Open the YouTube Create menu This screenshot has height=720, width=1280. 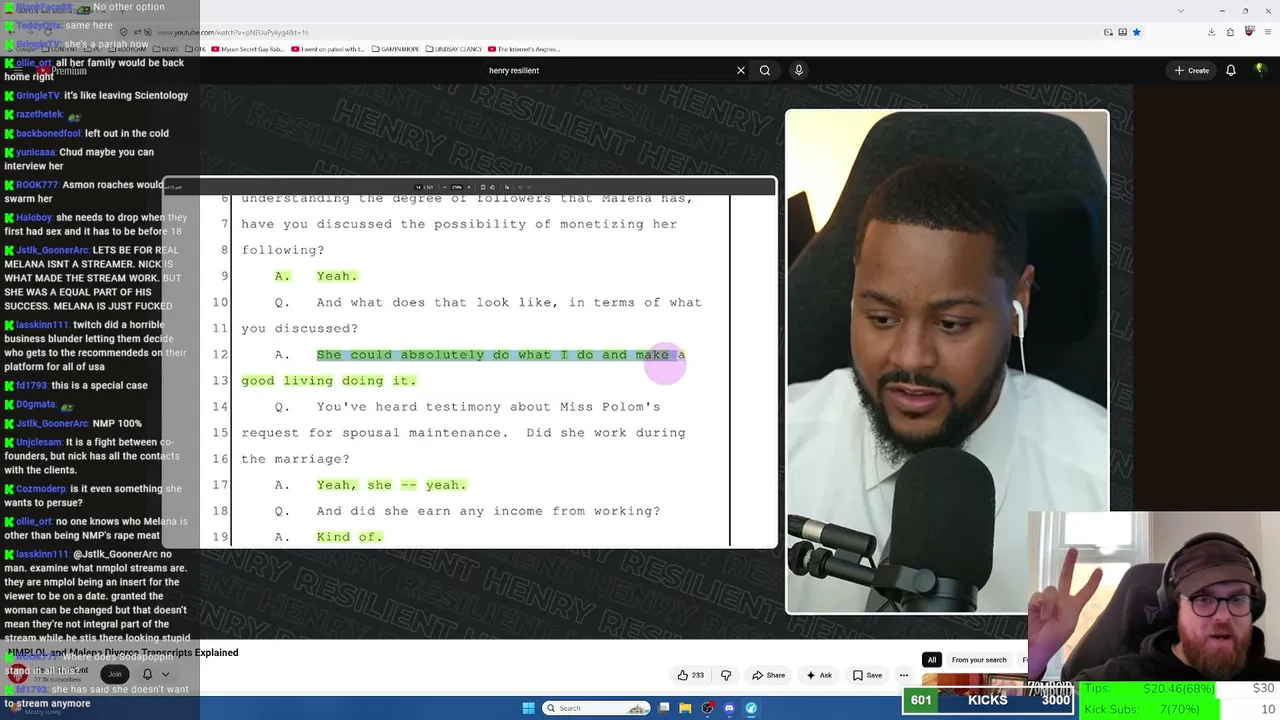[x=1192, y=70]
